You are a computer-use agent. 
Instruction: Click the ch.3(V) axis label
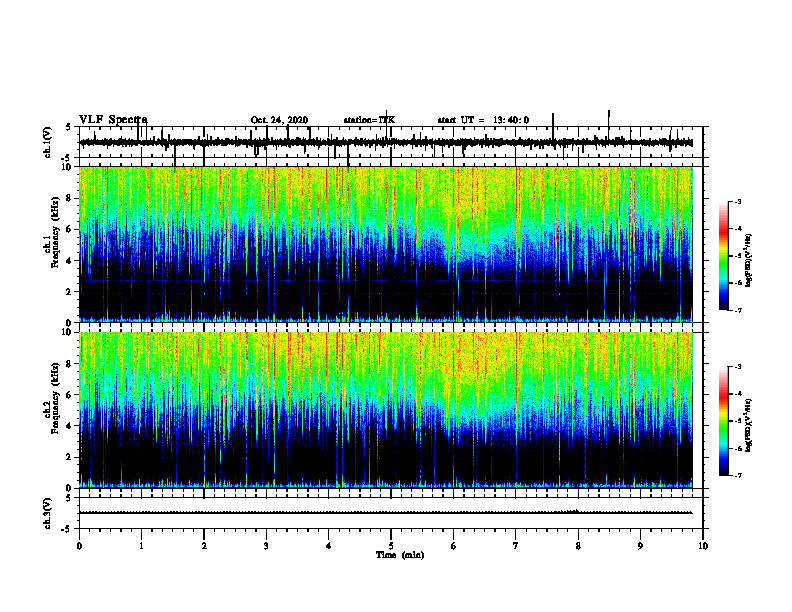[48, 513]
